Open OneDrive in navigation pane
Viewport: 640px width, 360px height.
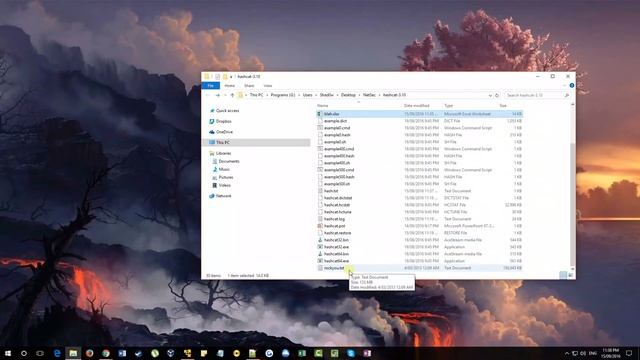tap(221, 132)
